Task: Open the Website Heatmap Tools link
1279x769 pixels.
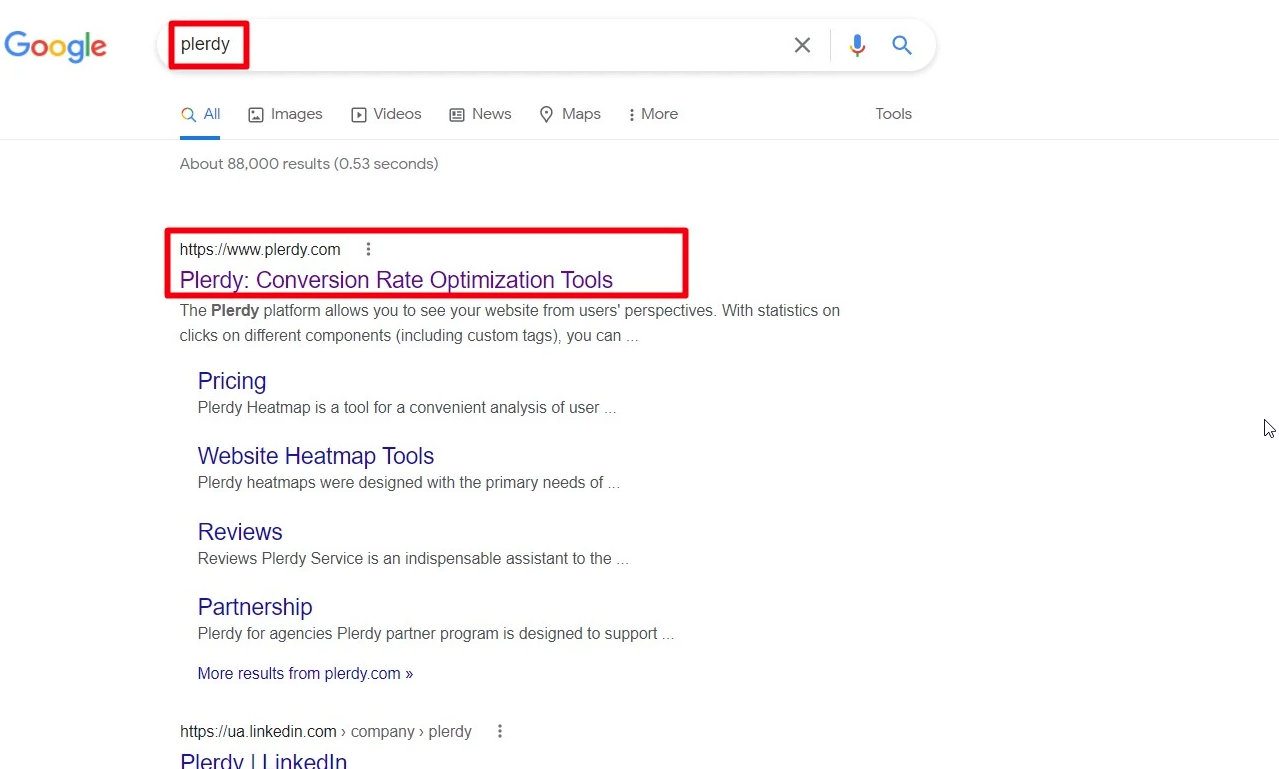Action: (x=315, y=456)
